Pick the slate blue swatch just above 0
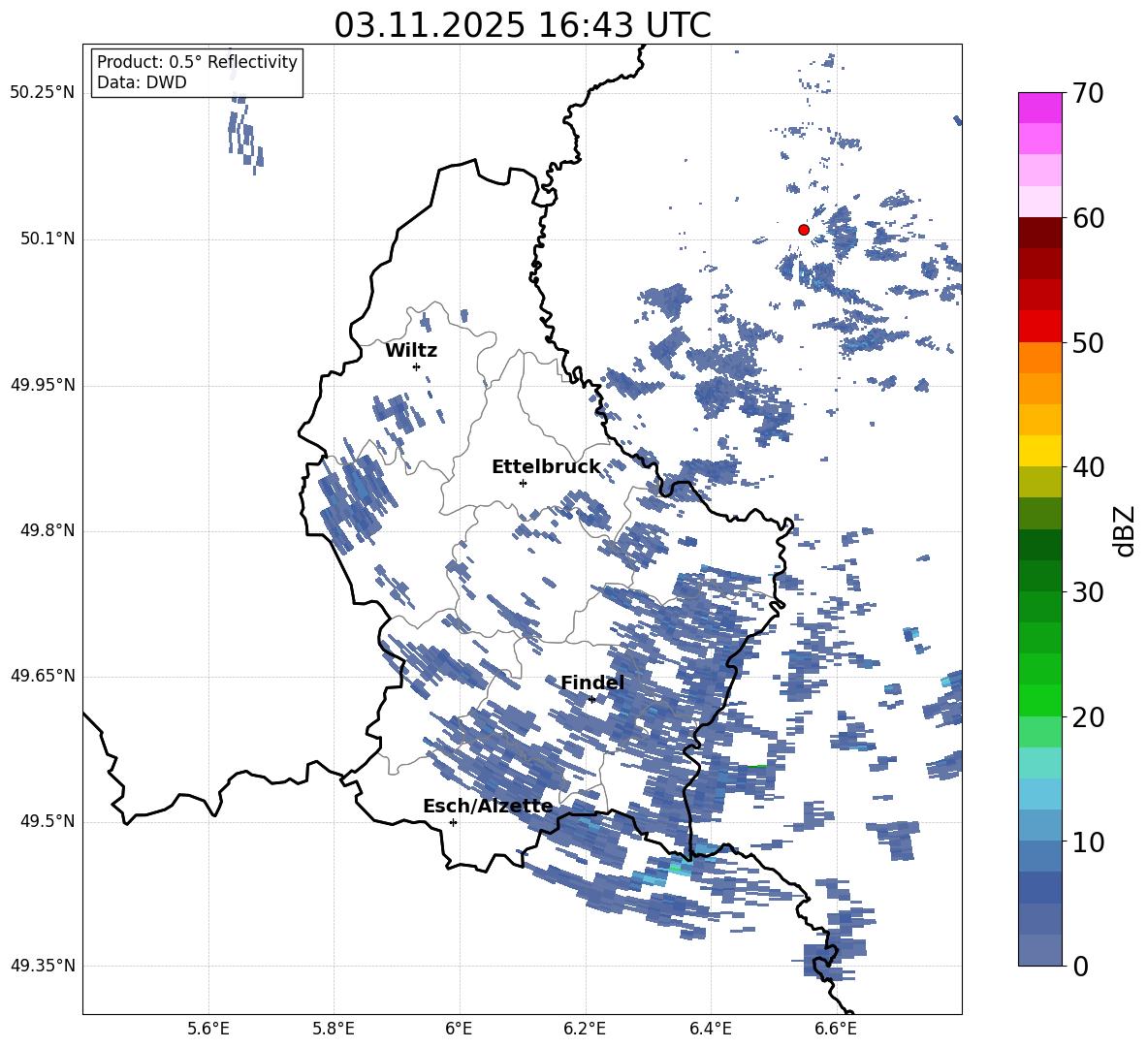1148x1048 pixels. pyautogui.click(x=1039, y=950)
